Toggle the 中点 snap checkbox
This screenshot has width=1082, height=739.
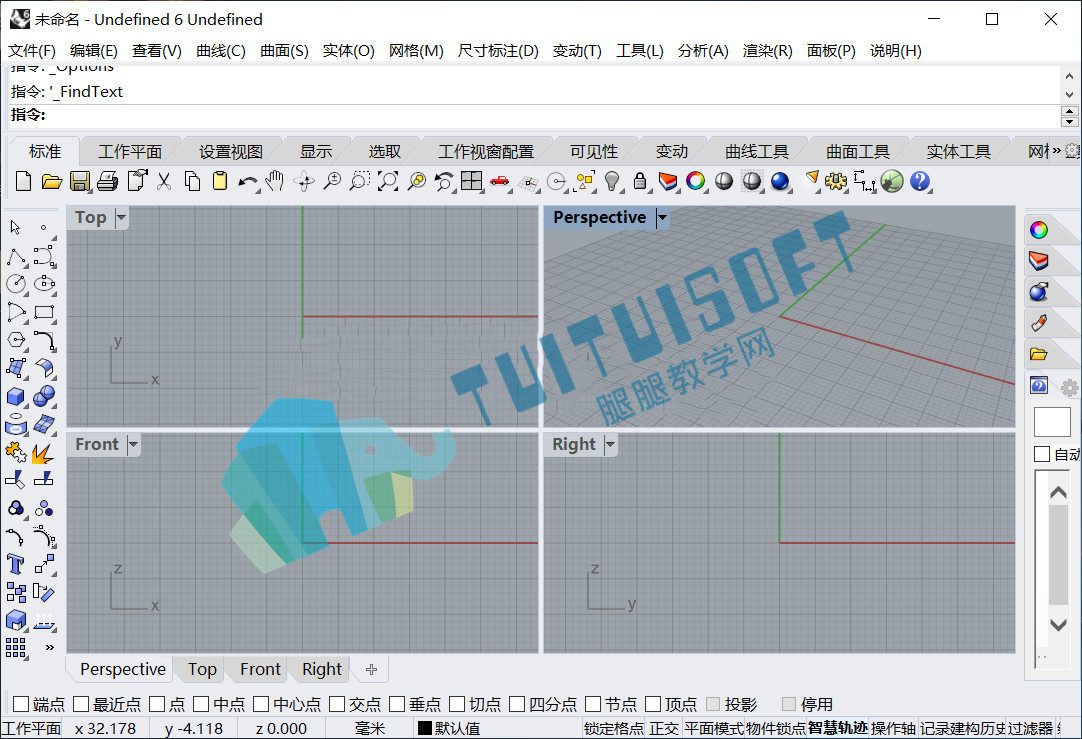(x=201, y=704)
